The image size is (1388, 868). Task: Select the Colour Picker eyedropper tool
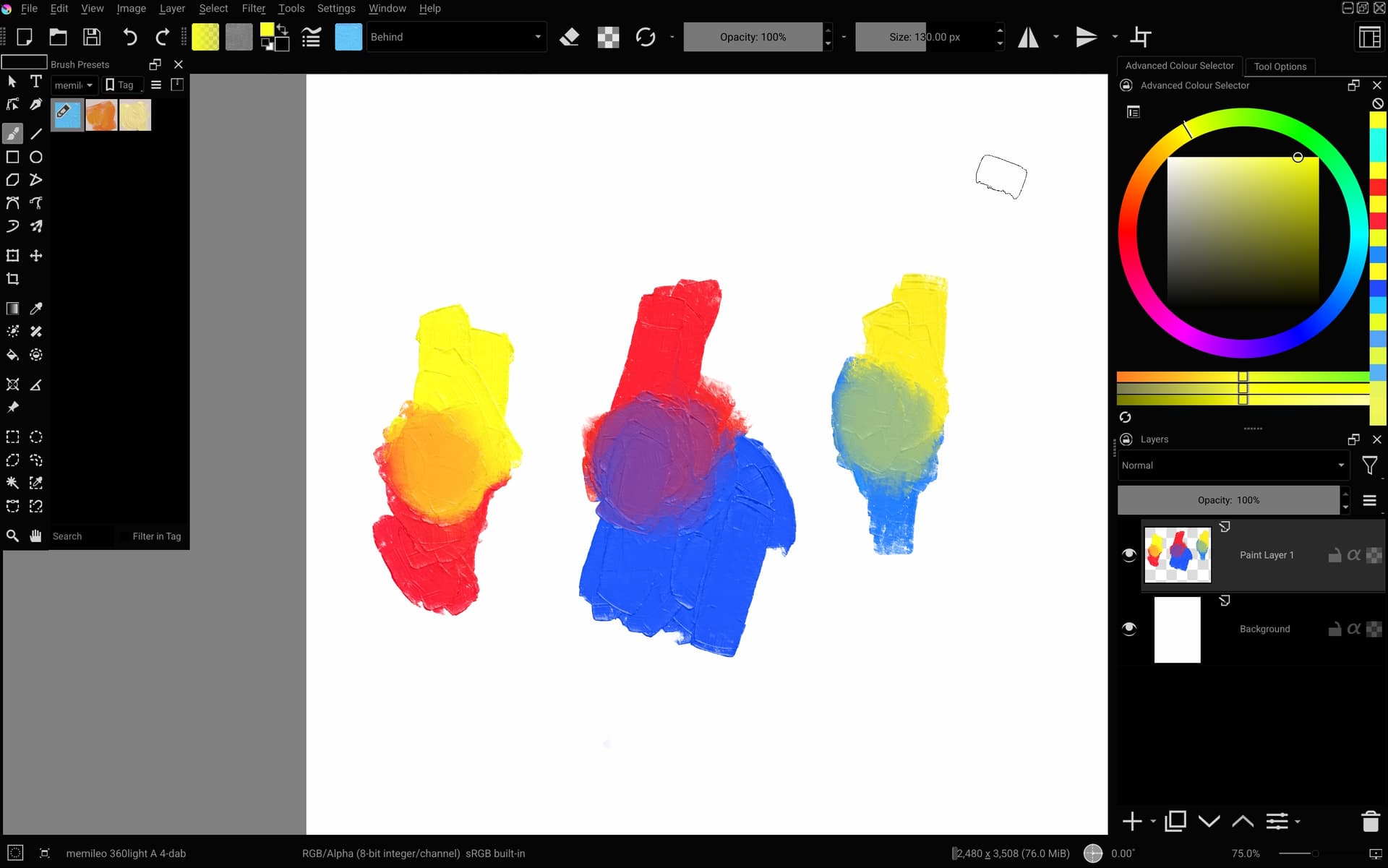coord(36,309)
